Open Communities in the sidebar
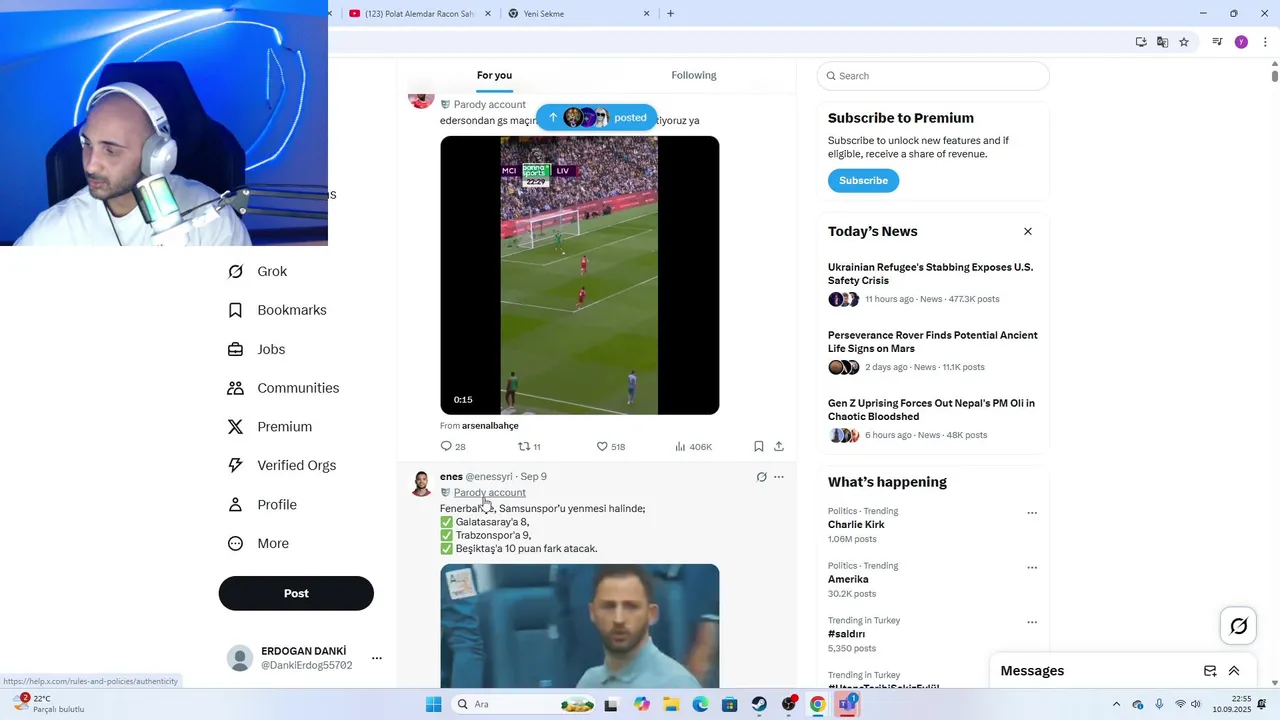Screen dimensions: 1280x720 284,388
